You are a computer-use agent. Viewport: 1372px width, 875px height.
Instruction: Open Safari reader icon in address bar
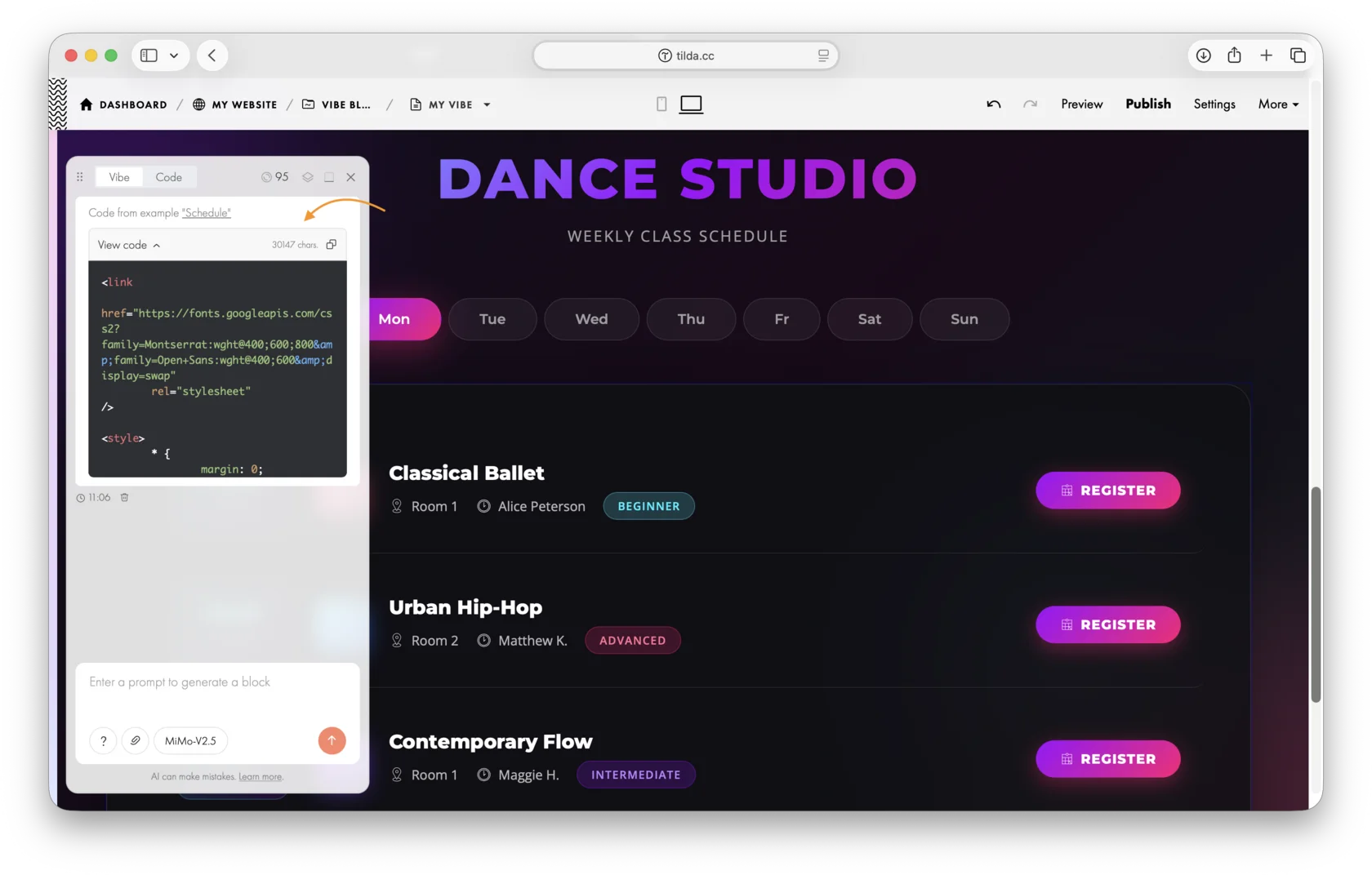coord(823,56)
